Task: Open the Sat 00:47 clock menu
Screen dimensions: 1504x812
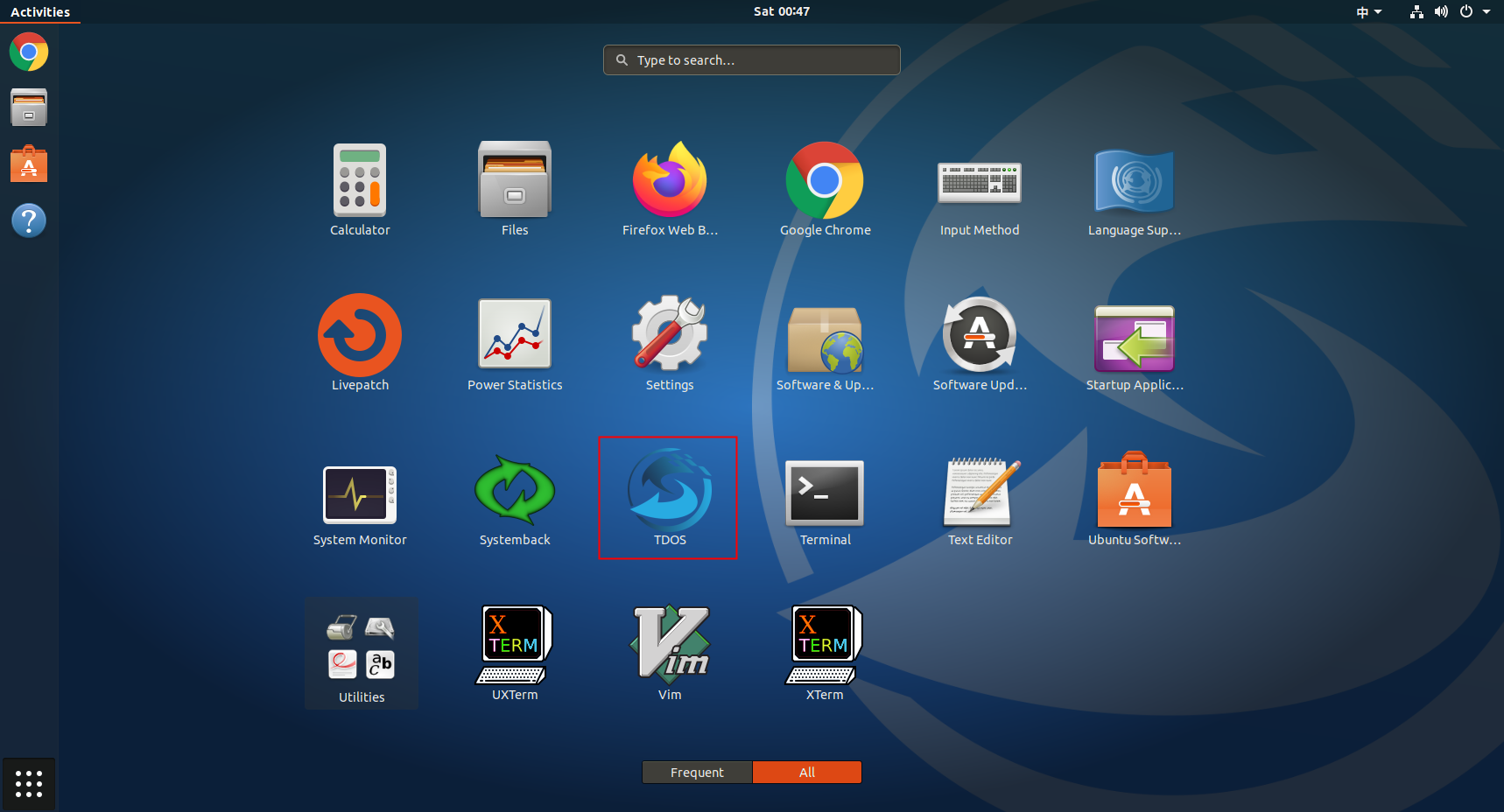Action: click(782, 11)
